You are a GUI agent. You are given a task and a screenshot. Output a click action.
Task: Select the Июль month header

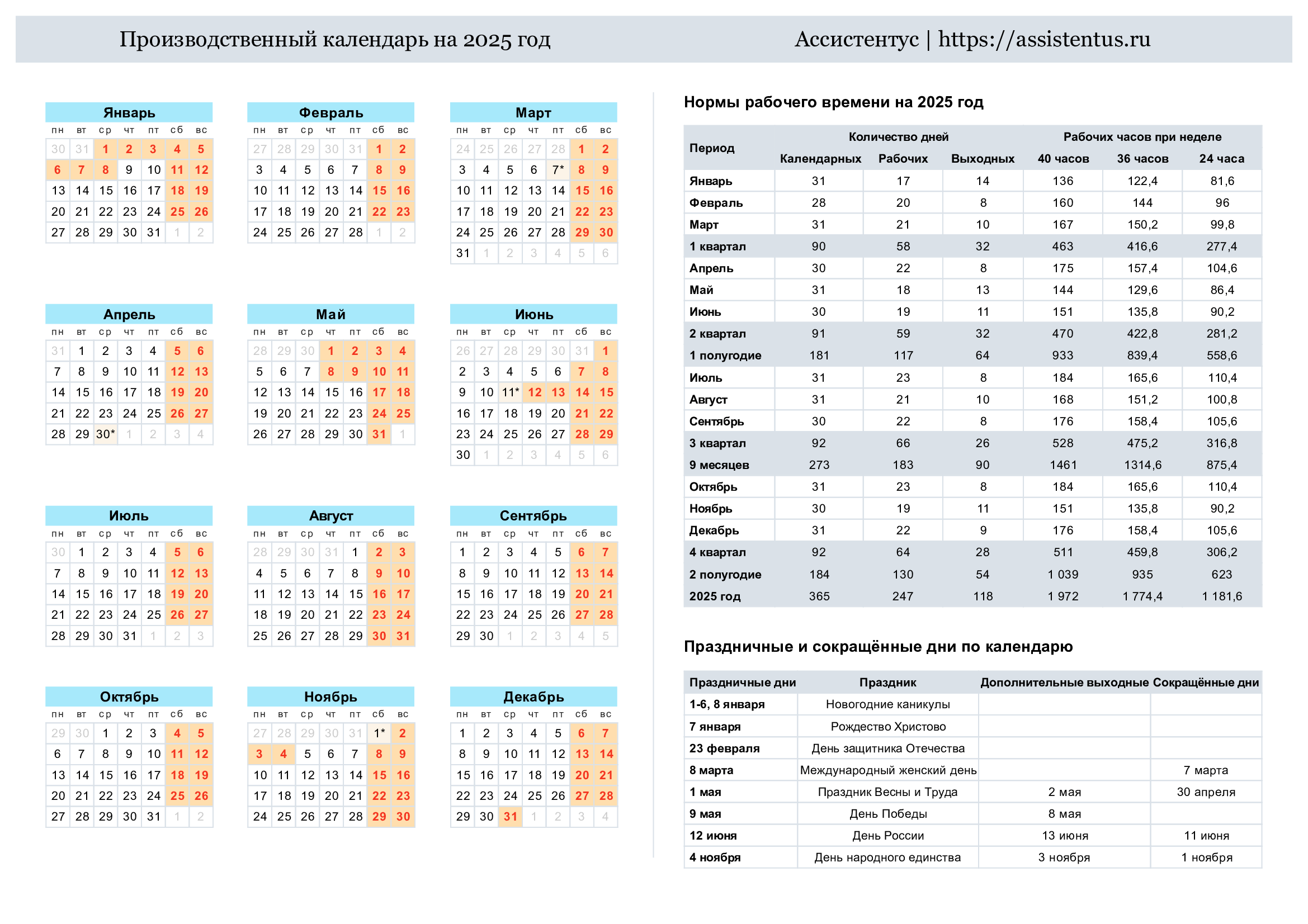(129, 515)
